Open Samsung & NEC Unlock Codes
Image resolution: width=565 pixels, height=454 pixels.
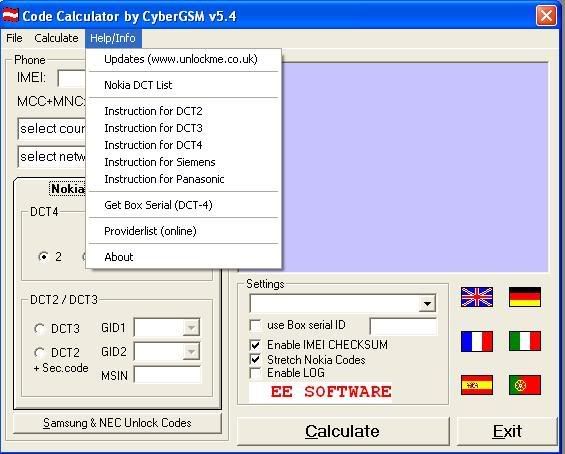pyautogui.click(x=117, y=423)
